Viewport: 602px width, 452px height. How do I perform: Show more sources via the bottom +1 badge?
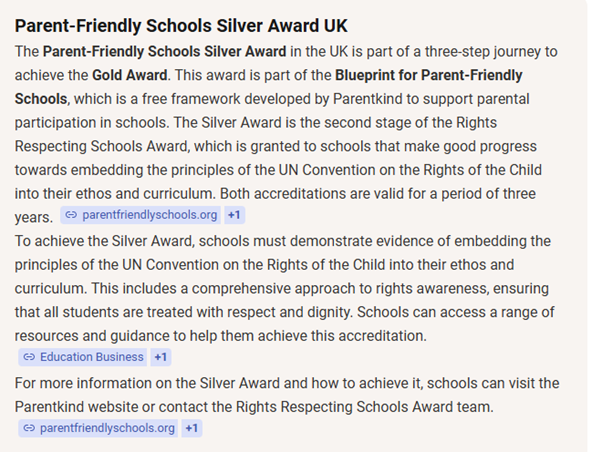(192, 428)
